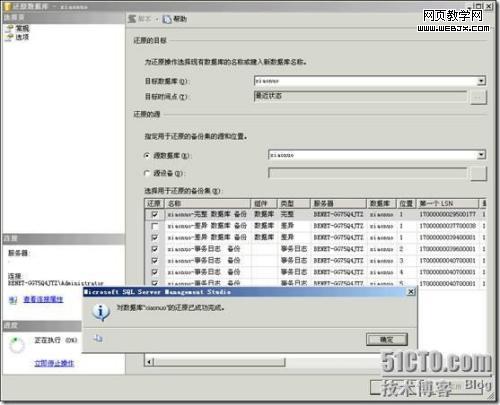The height and width of the screenshot is (405, 500).
Task: Click the icon beside 查看连接属性 link
Action: pos(13,300)
